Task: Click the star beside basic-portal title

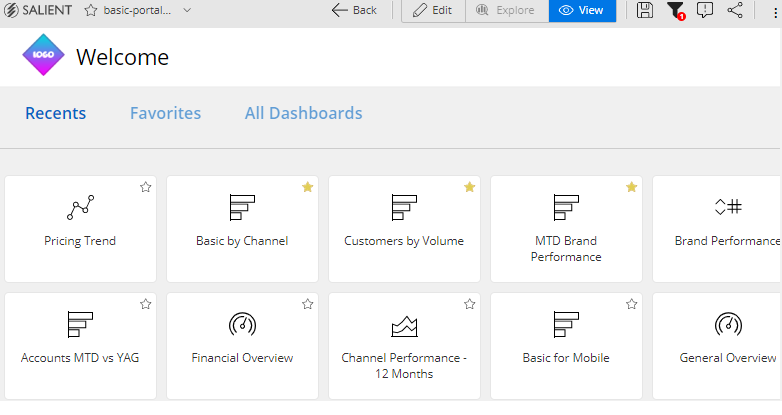Action: tap(91, 10)
